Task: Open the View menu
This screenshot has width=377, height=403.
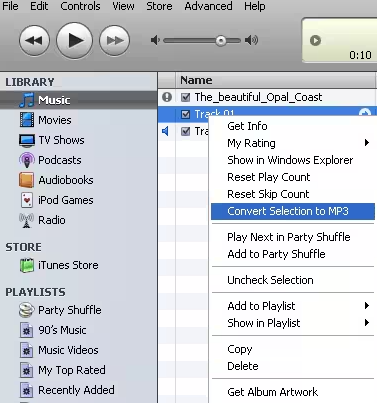Action: (x=123, y=6)
